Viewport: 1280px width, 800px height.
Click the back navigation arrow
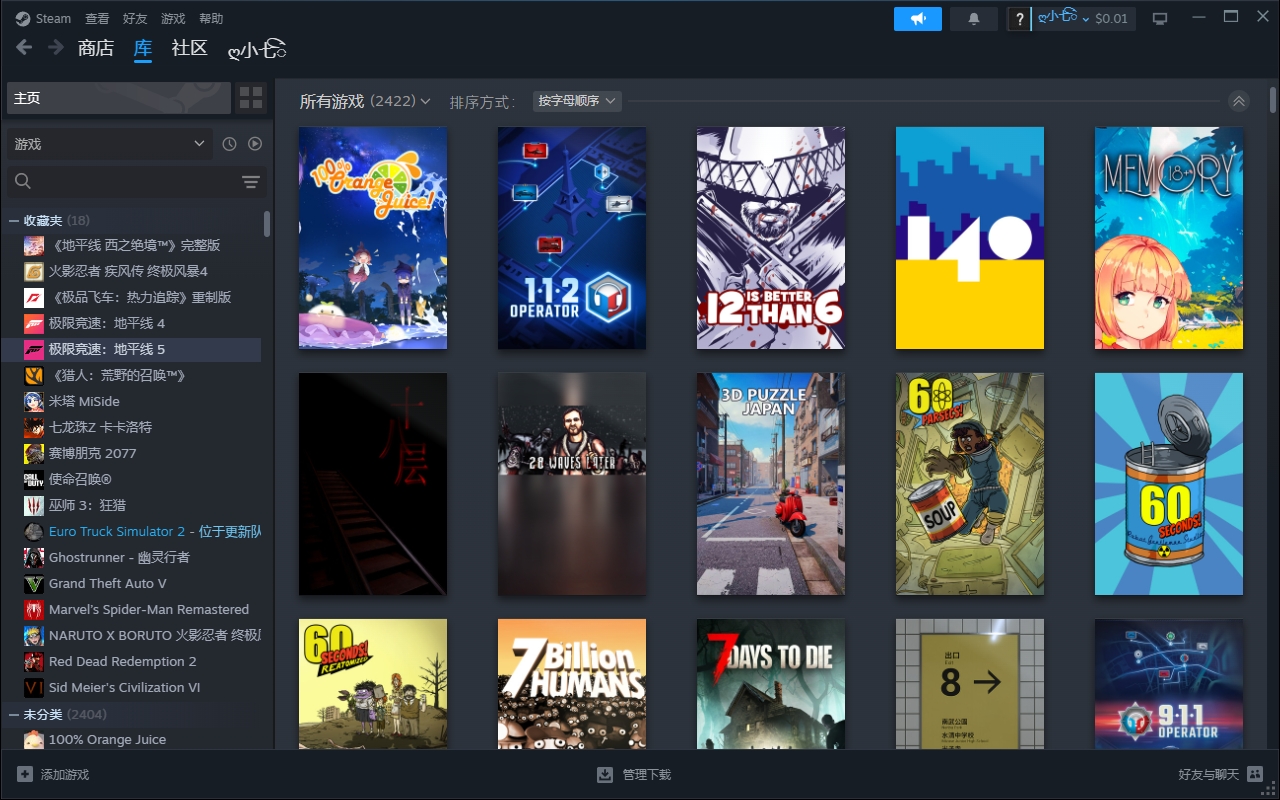tap(24, 47)
